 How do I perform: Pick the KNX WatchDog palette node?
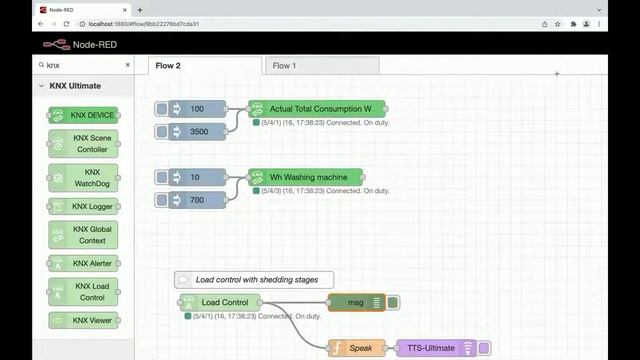pos(83,178)
